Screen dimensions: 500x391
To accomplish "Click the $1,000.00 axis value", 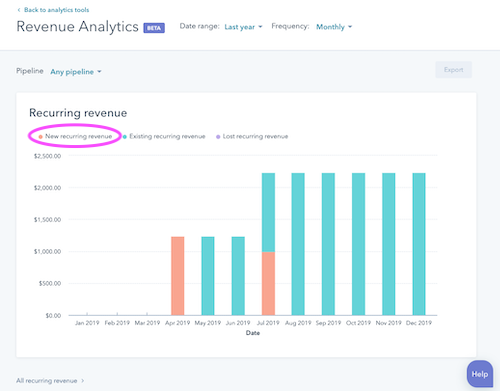I will click(47, 252).
